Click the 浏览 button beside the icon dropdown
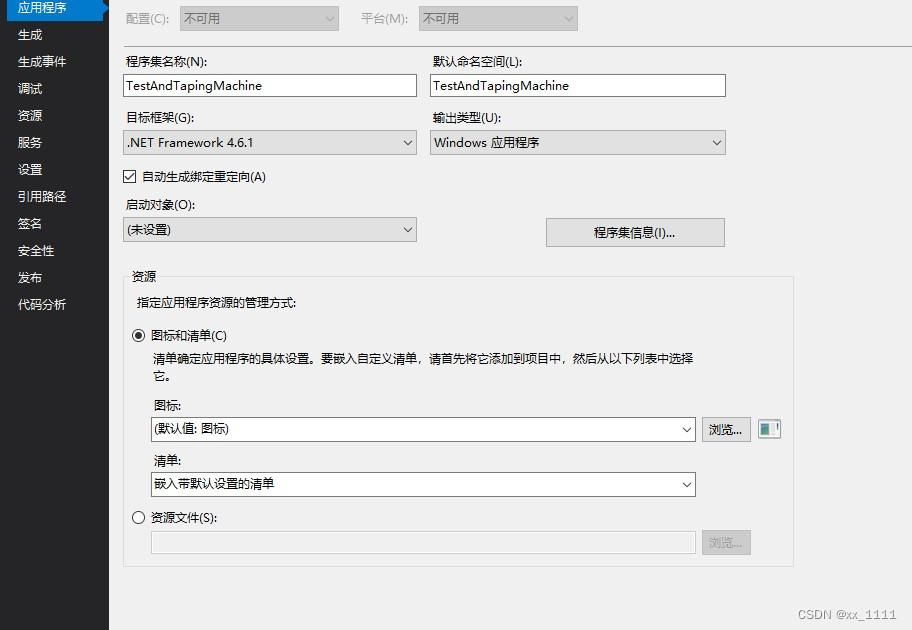This screenshot has height=630, width=912. pyautogui.click(x=725, y=429)
